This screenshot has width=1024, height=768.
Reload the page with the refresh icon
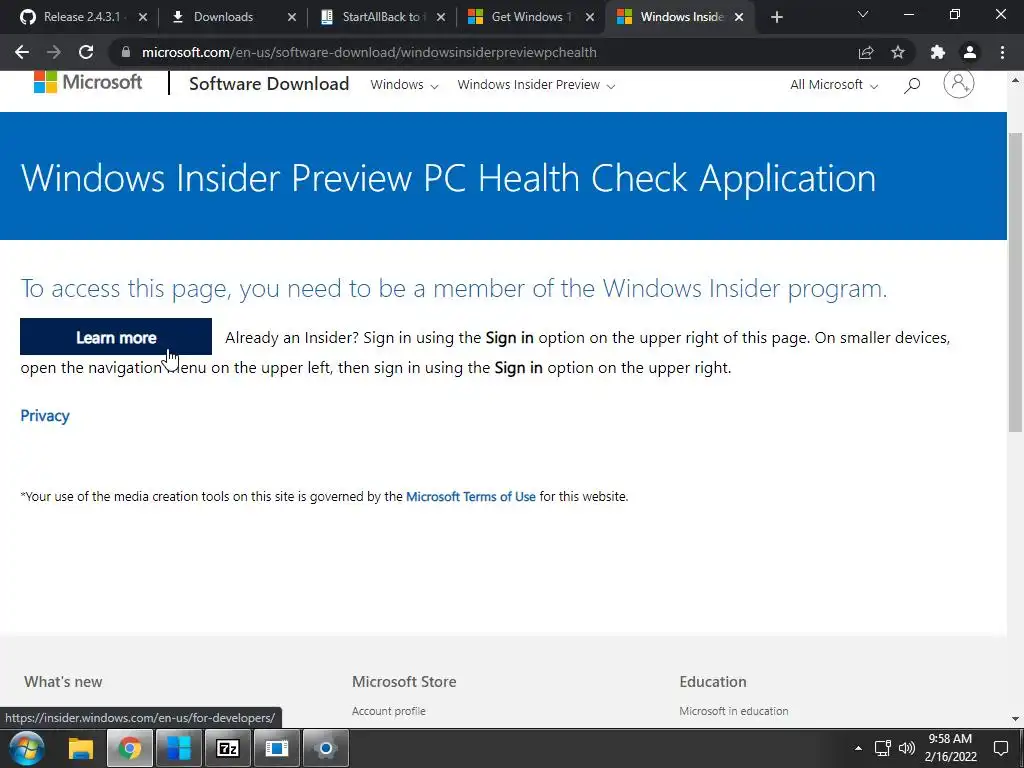[86, 52]
